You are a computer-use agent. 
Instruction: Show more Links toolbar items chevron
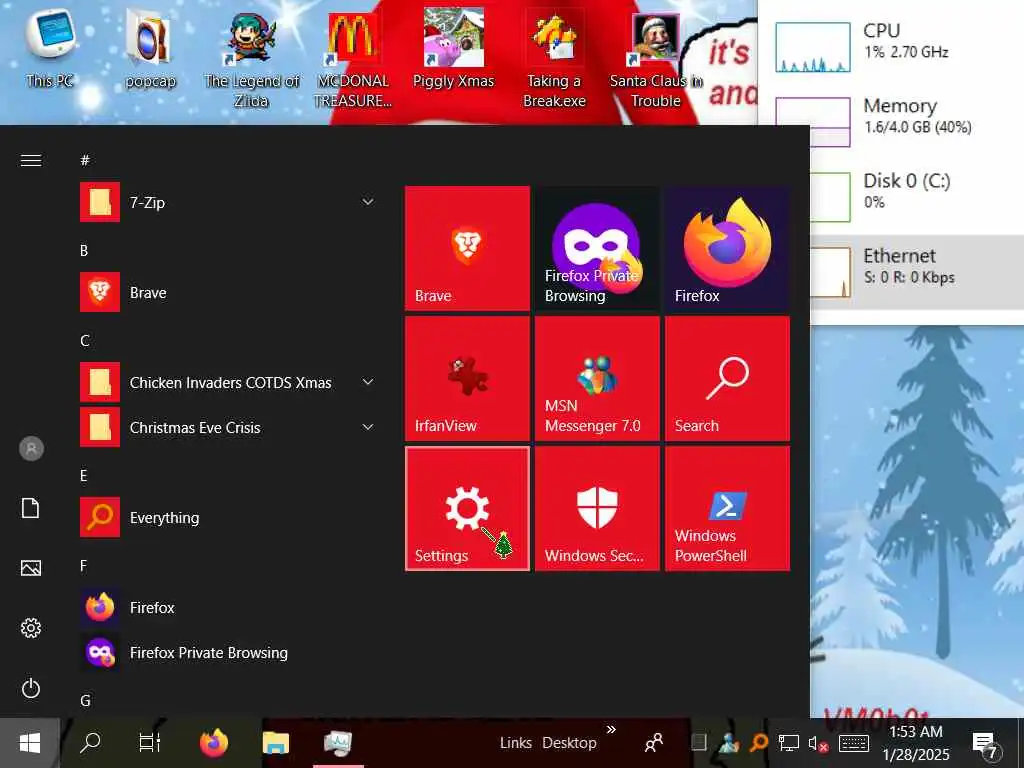pyautogui.click(x=611, y=729)
